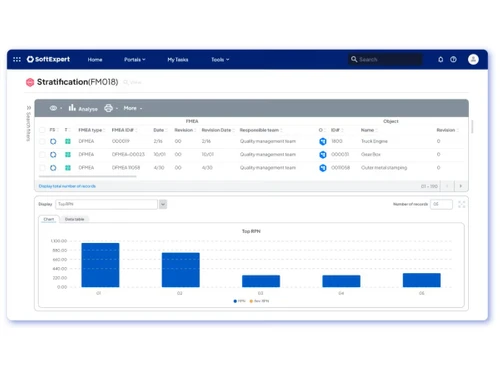
Task: Switch to the Data table tab
Action: pyautogui.click(x=74, y=219)
